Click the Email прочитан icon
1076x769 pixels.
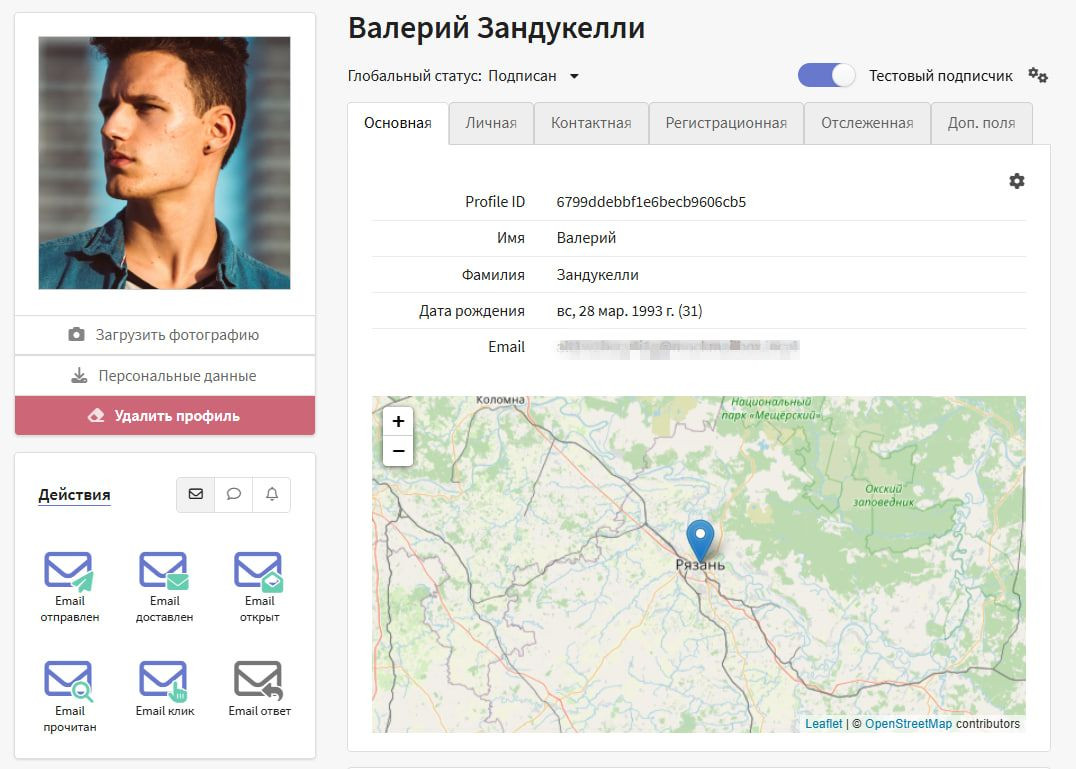[69, 680]
